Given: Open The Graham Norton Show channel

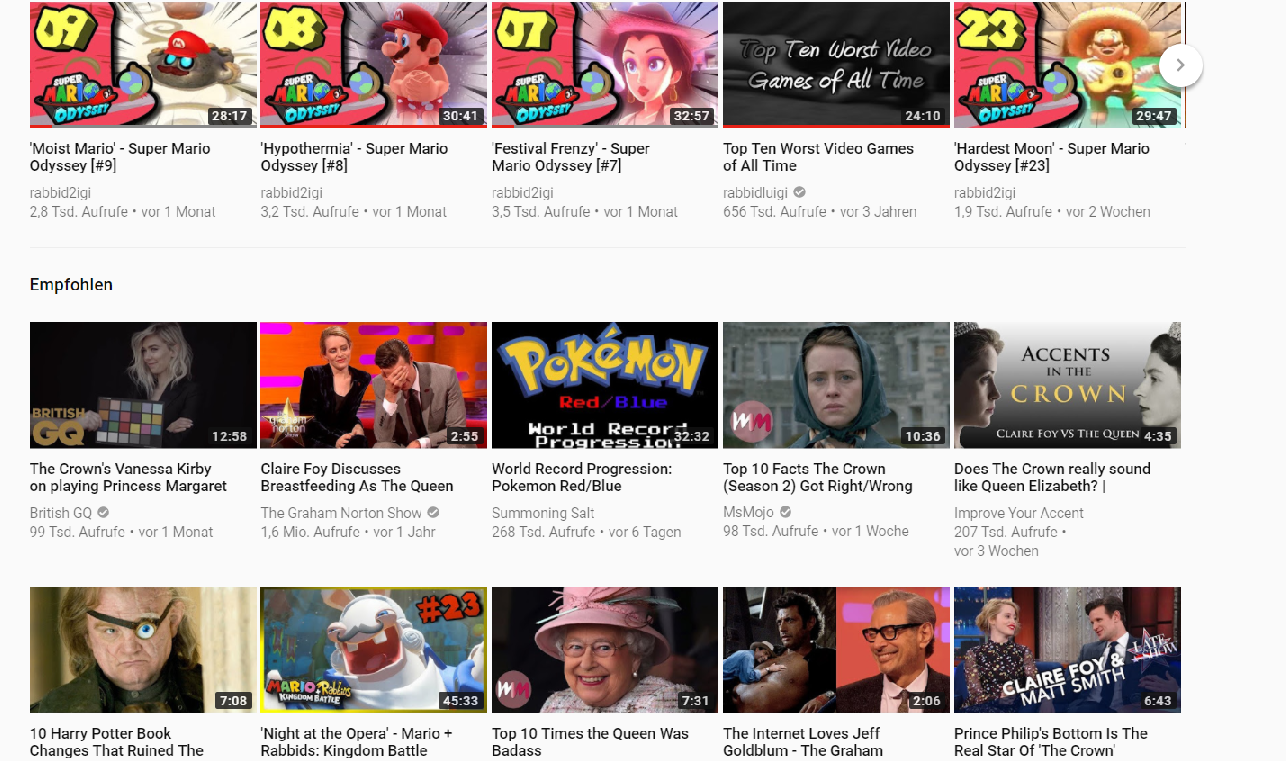Looking at the screenshot, I should pos(341,513).
